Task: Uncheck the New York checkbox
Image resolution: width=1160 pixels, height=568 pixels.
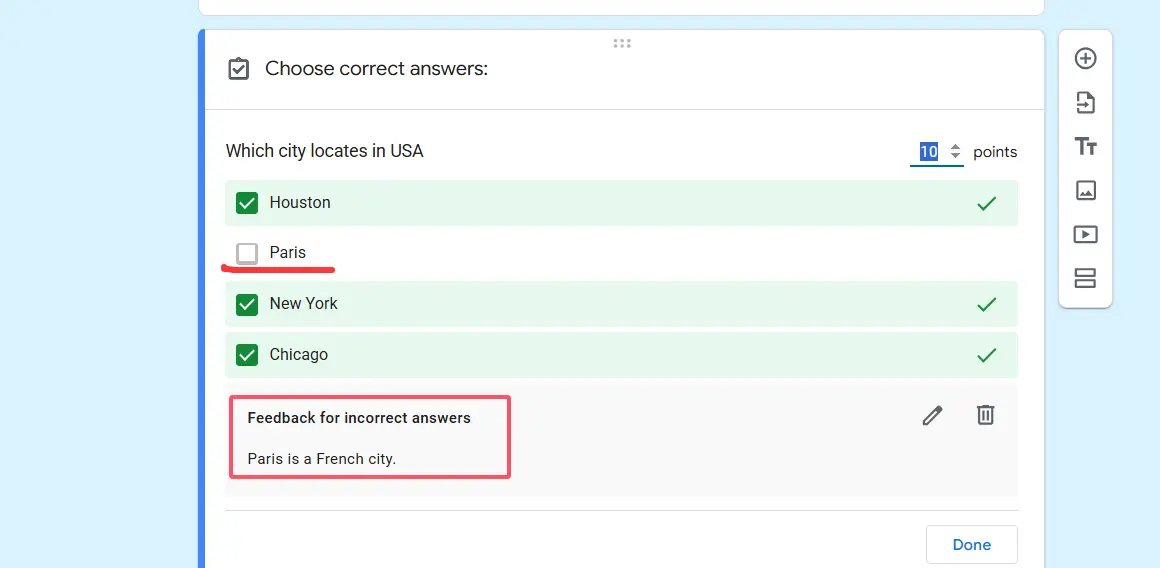Action: pos(247,304)
